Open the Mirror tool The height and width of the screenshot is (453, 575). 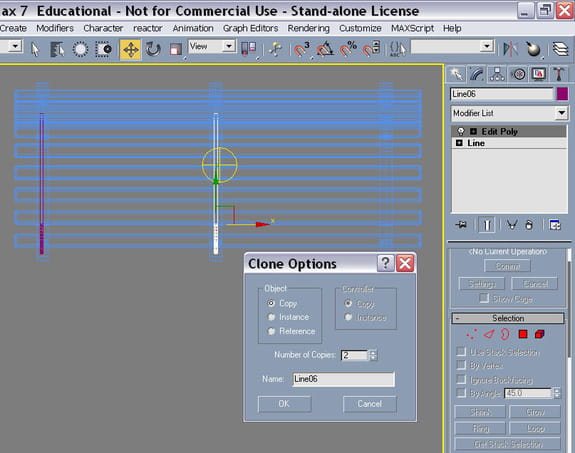tap(510, 49)
